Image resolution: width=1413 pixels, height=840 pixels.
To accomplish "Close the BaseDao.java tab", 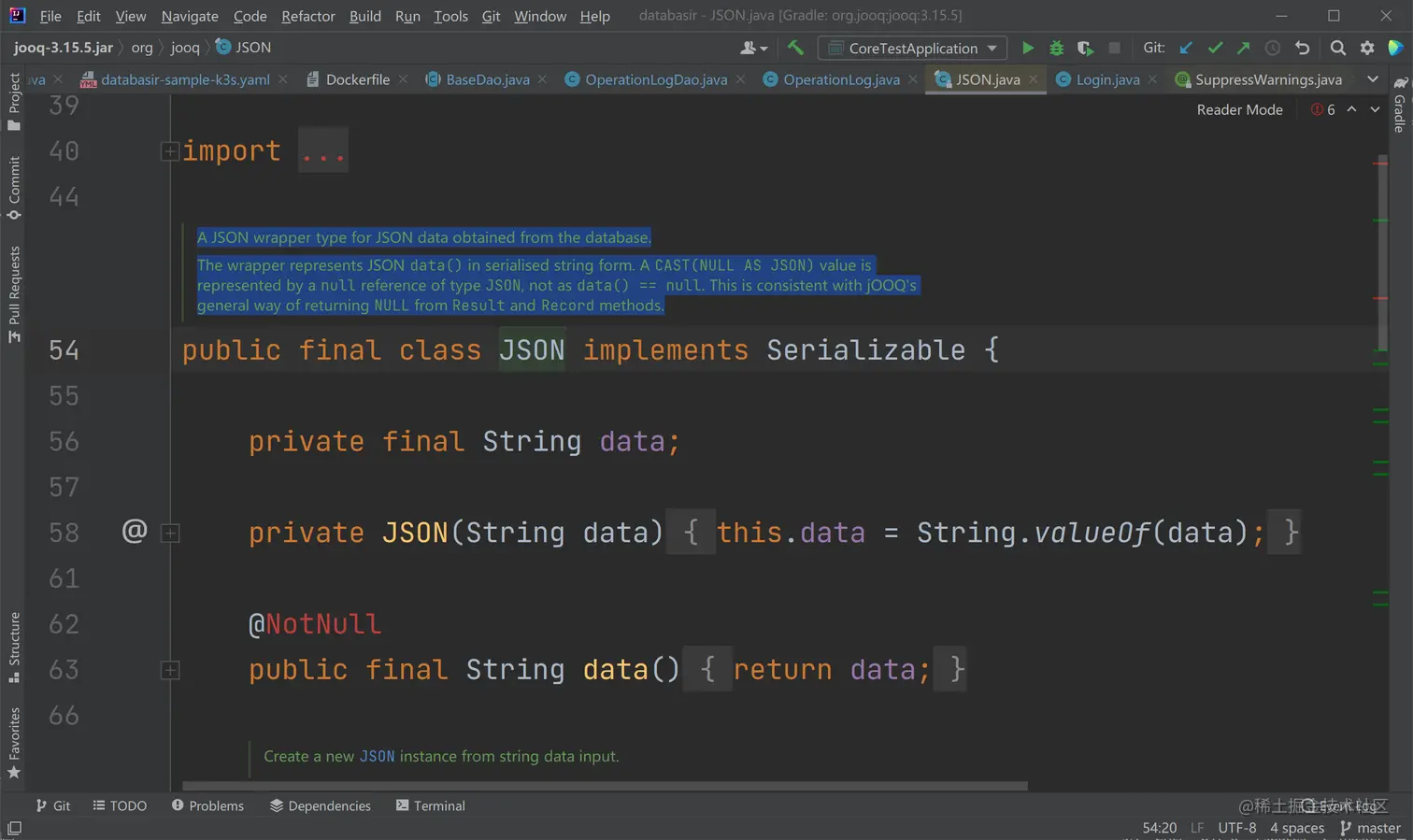I will (542, 79).
